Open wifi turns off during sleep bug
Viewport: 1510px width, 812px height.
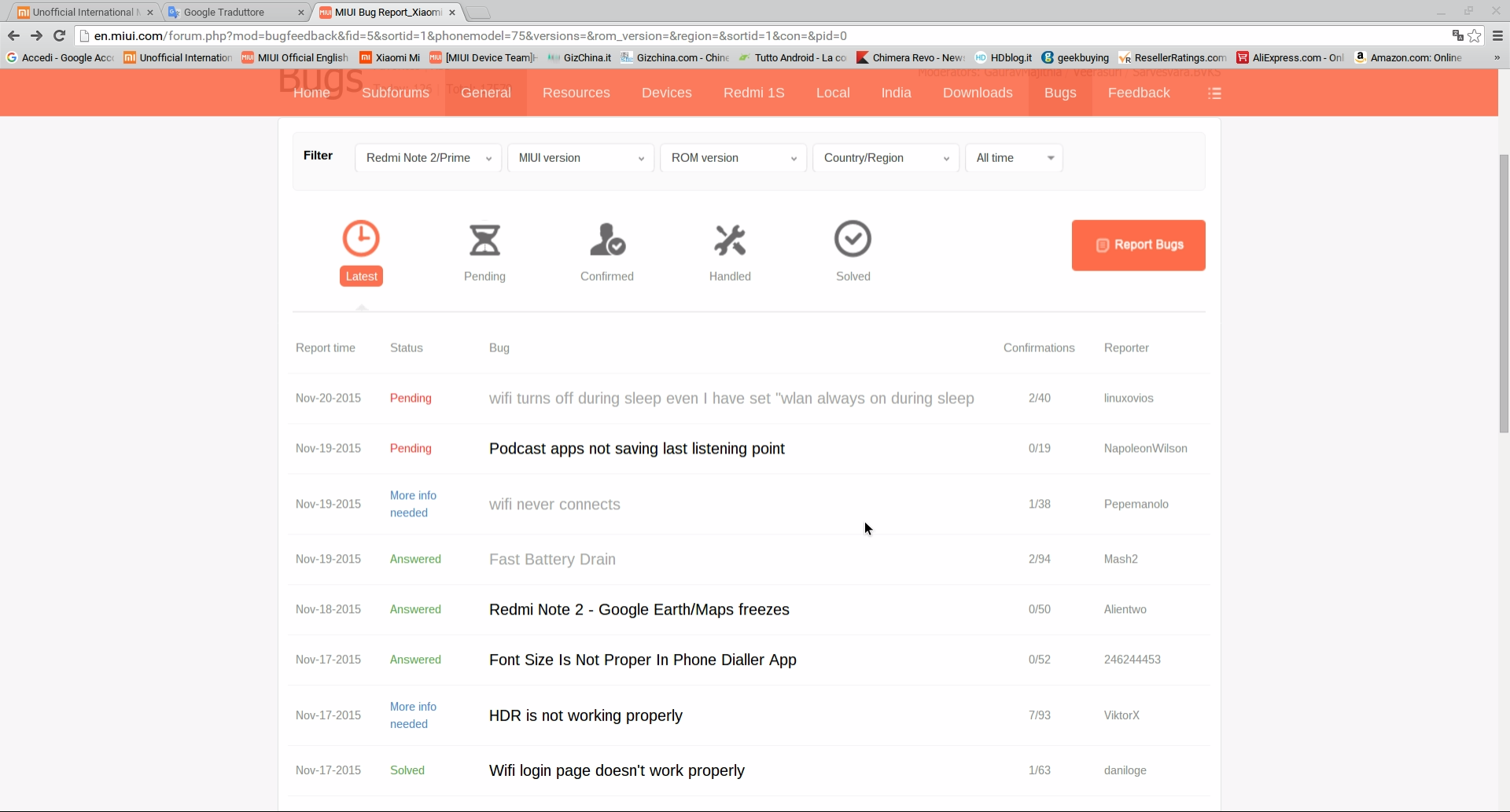click(x=731, y=399)
